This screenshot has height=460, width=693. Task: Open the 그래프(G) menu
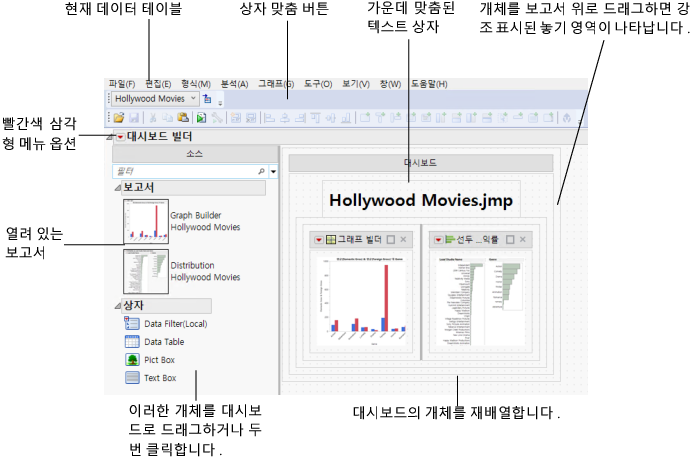[276, 84]
